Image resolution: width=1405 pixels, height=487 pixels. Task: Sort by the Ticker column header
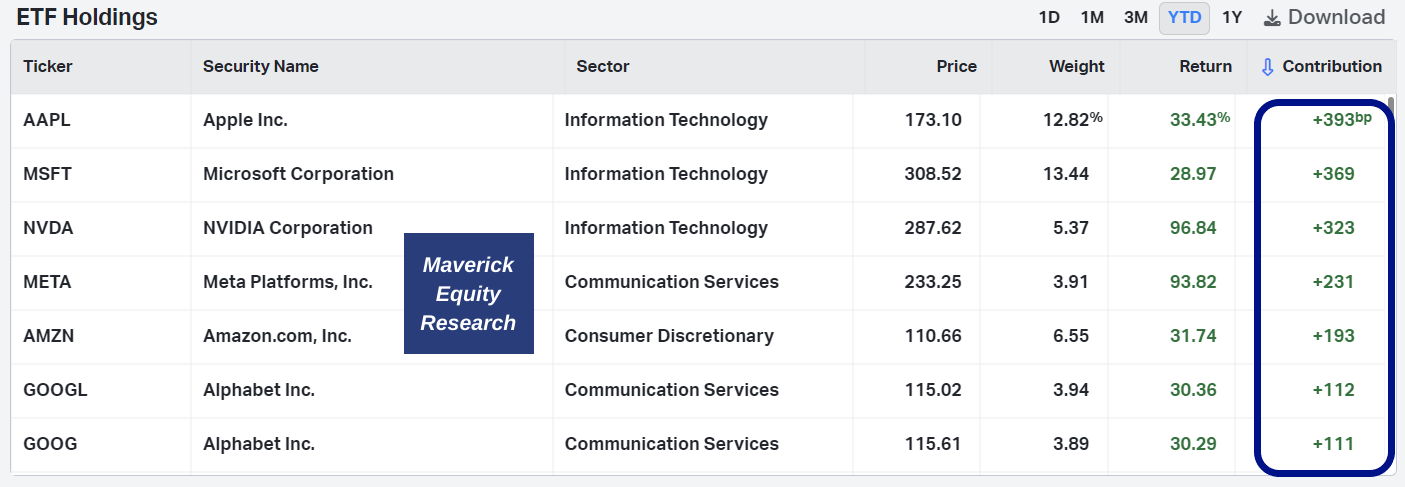pyautogui.click(x=48, y=67)
